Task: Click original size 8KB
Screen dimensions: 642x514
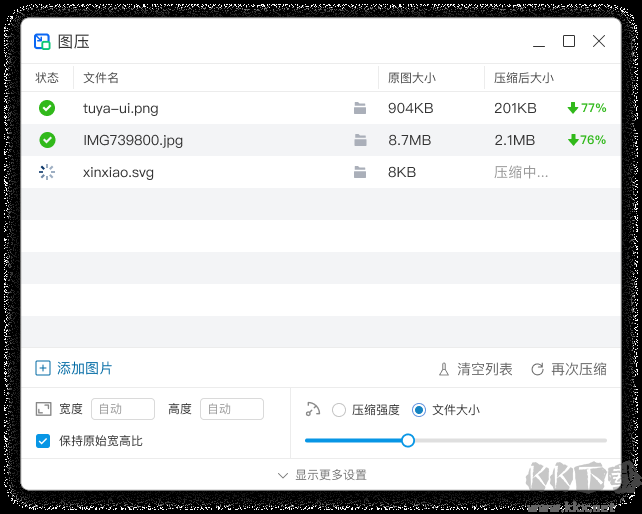Action: coord(402,172)
